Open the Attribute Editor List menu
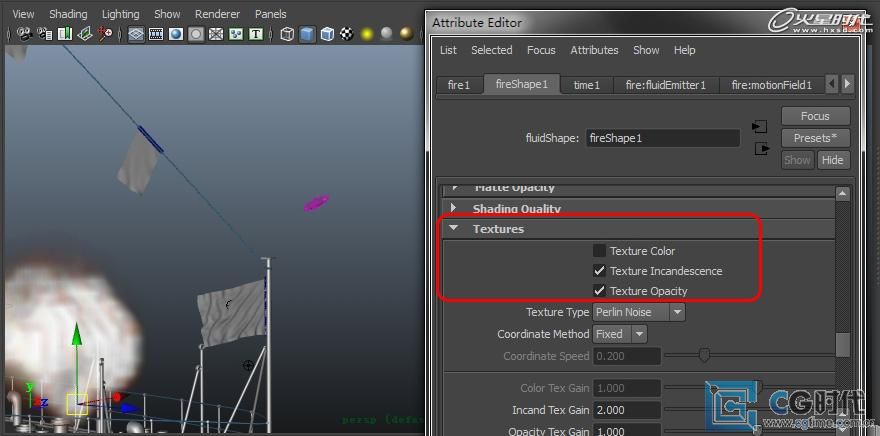 pyautogui.click(x=448, y=50)
